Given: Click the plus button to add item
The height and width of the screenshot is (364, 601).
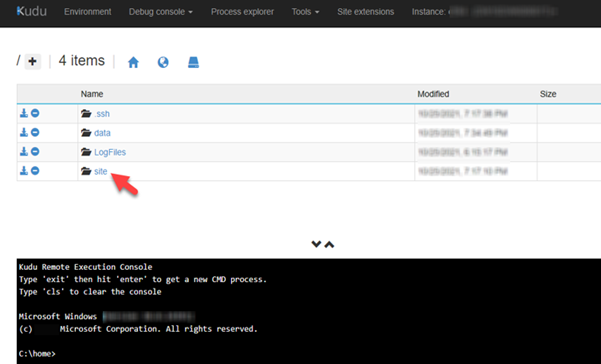Looking at the screenshot, I should coord(33,61).
